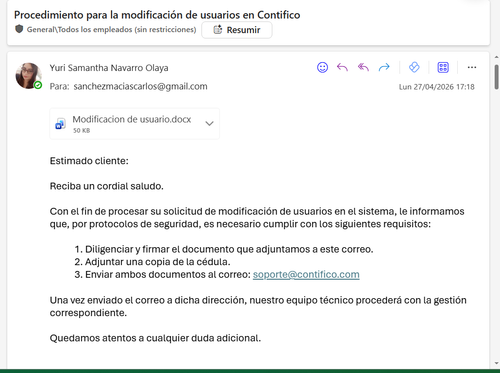
Task: Click the Resumir summarize button
Action: tap(237, 30)
